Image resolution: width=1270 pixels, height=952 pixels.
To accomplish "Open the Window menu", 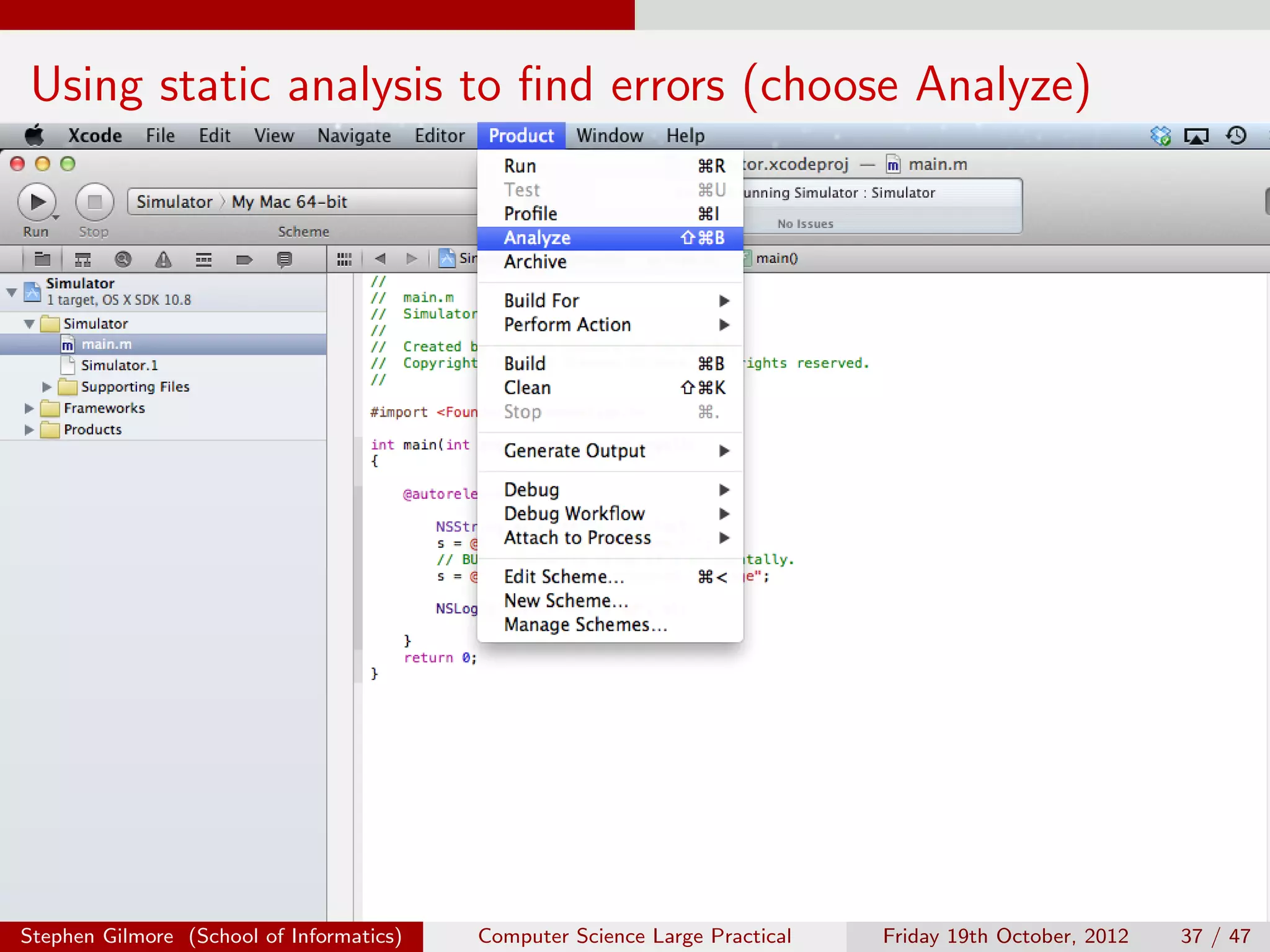I will coord(610,136).
